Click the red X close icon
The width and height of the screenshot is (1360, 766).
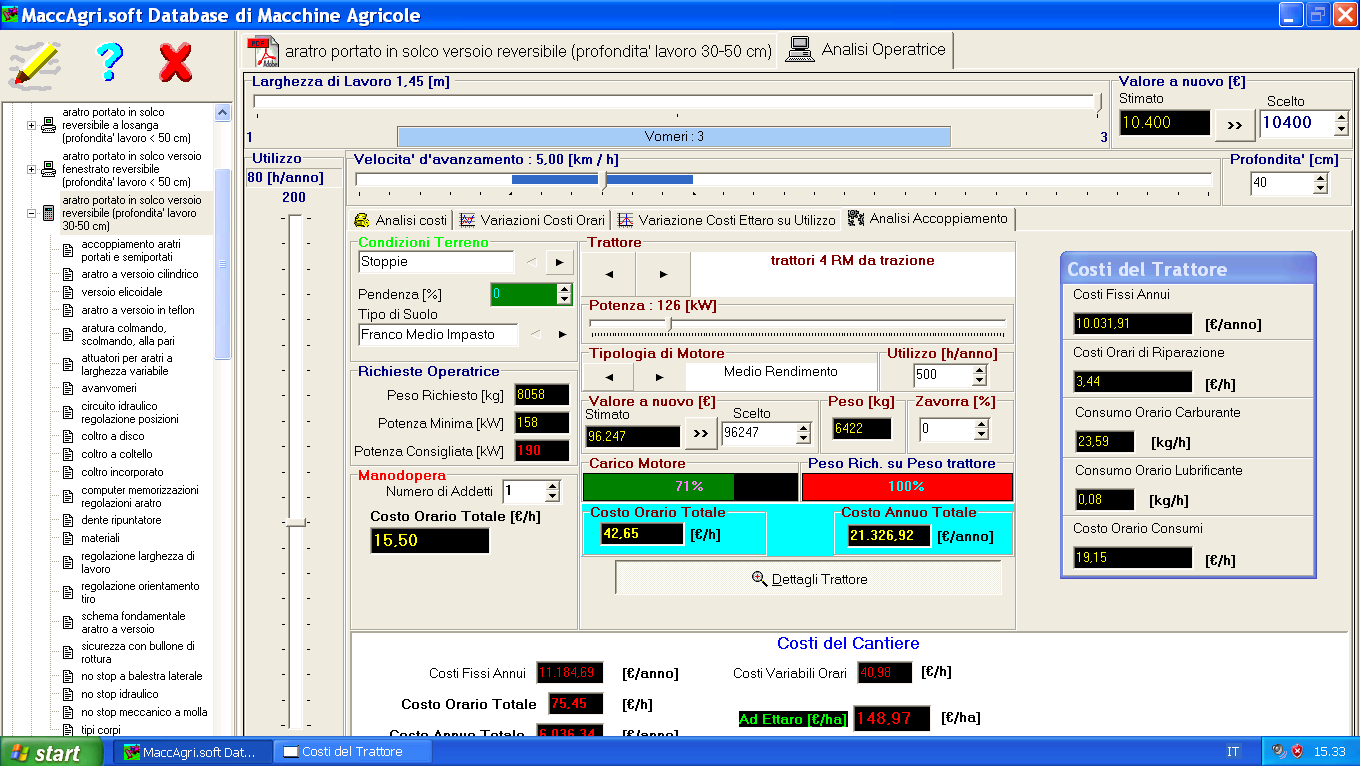pos(176,63)
